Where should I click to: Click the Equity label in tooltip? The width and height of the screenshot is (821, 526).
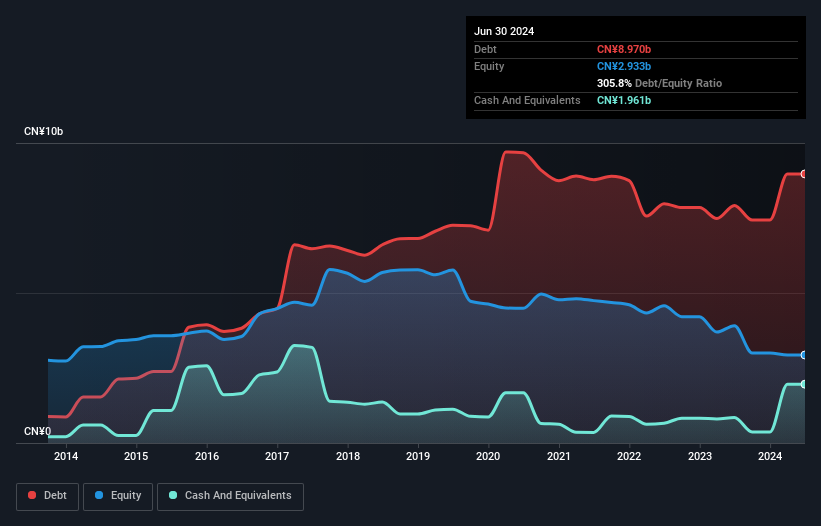489,66
